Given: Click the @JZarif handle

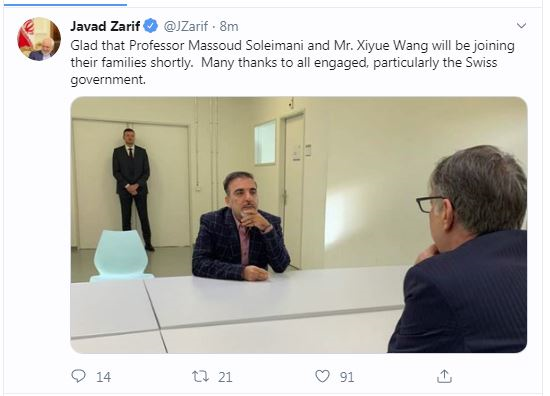Looking at the screenshot, I should click(186, 26).
